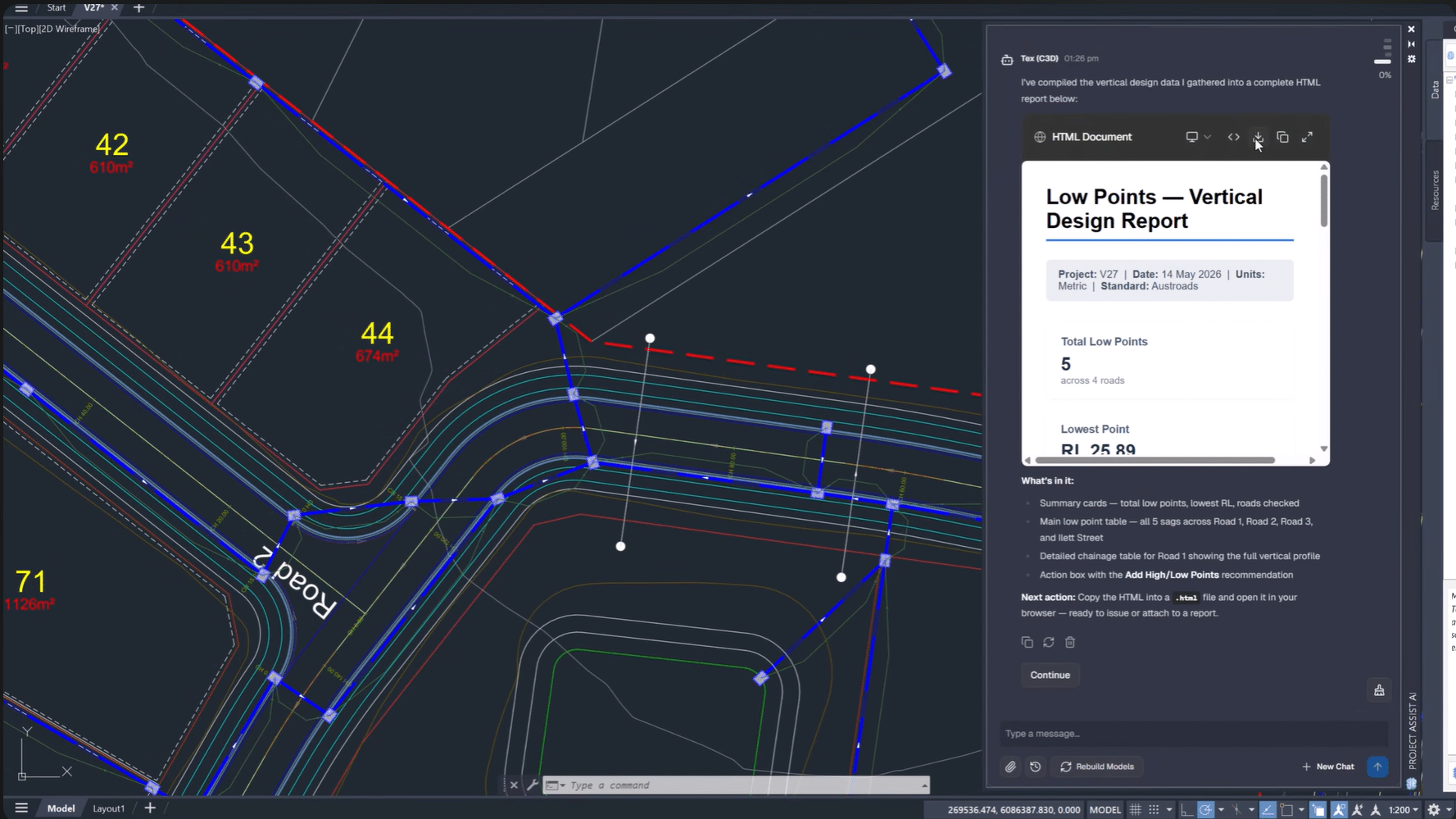
Task: Open snap mode settings dropdown
Action: click(1169, 810)
